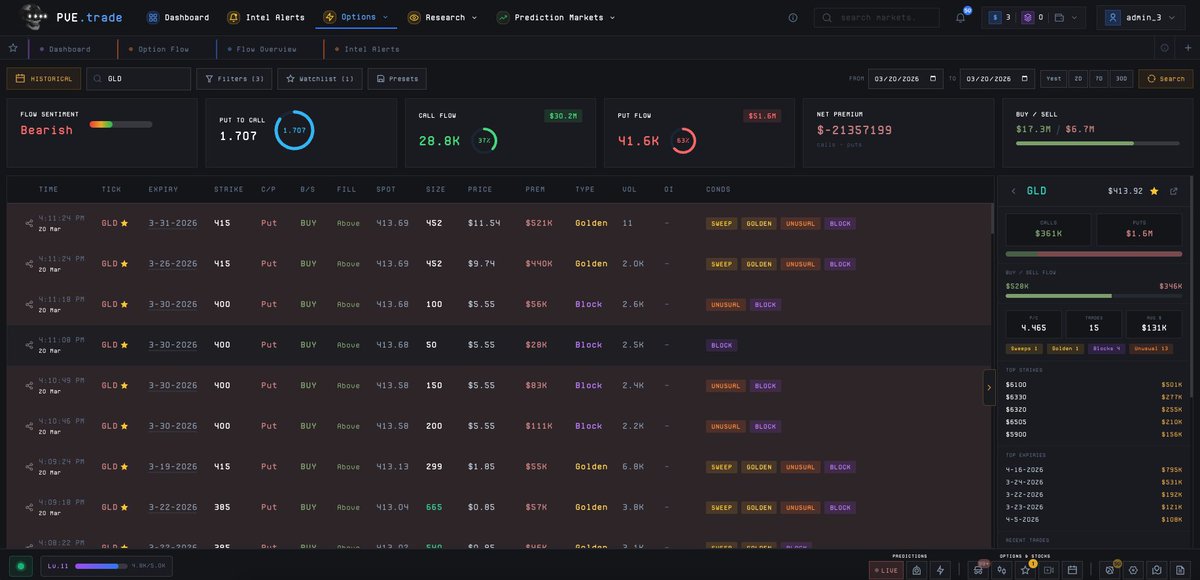
Task: Expand the Prediction Markets dropdown
Action: click(556, 17)
